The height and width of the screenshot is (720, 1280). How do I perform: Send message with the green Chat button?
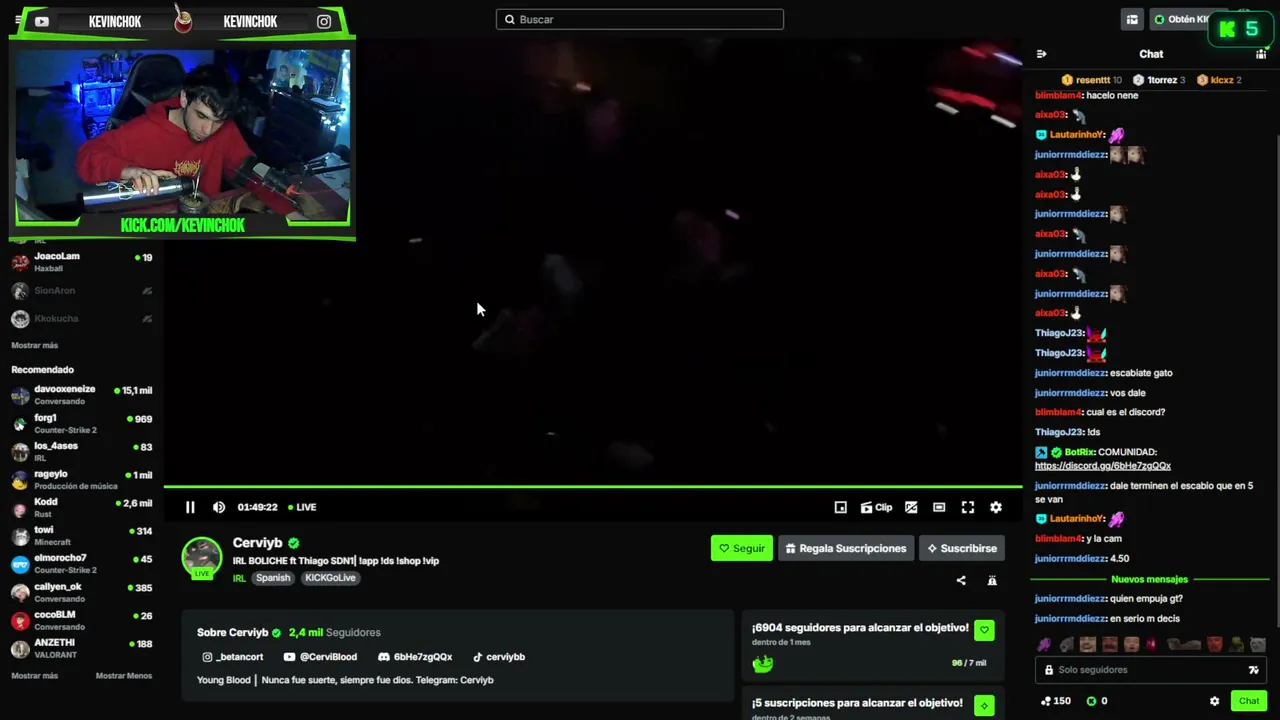pos(1249,701)
